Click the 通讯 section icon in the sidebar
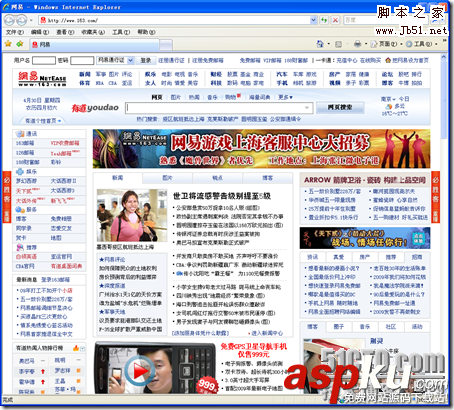The height and width of the screenshot is (410, 454). pos(20,134)
